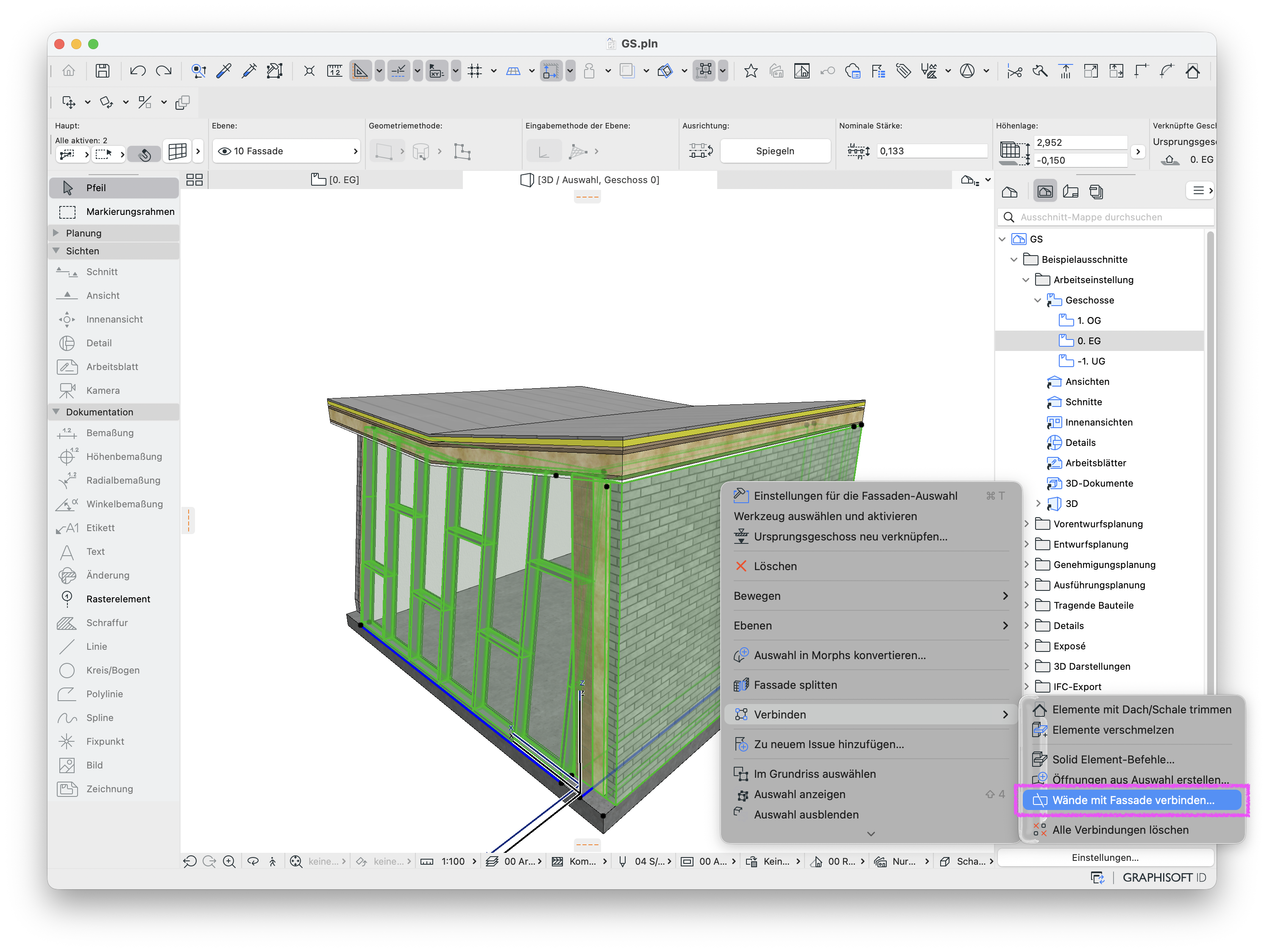Open the navigator options menu button
This screenshot has width=1264, height=952.
tap(1200, 191)
